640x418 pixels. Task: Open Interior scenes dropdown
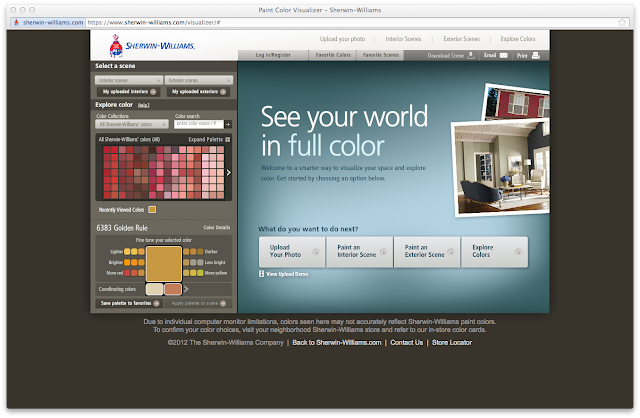tap(129, 80)
